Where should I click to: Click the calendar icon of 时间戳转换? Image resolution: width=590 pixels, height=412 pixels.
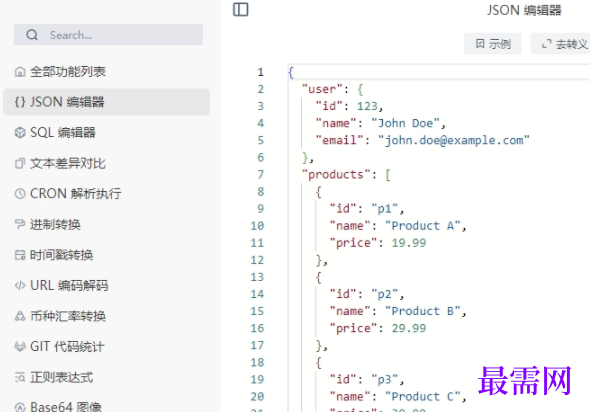[x=20, y=255]
